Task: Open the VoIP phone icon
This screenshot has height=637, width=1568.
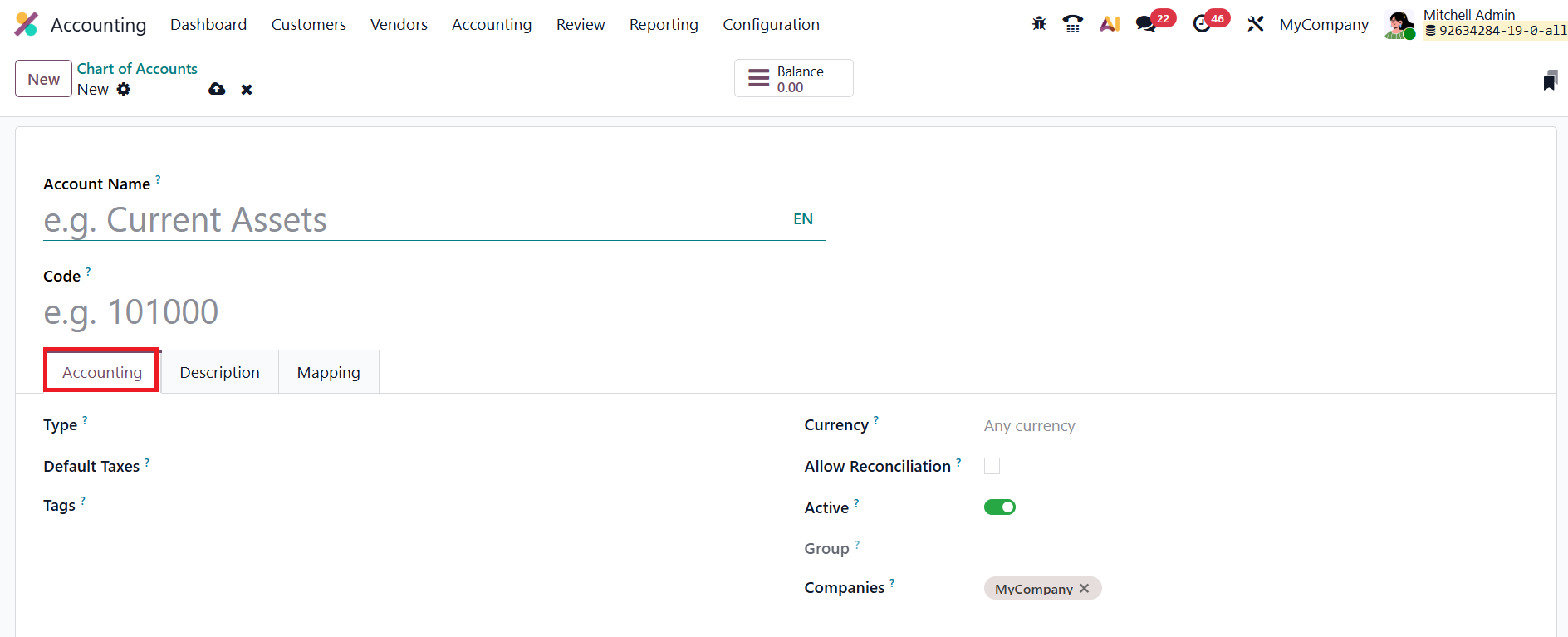Action: pyautogui.click(x=1073, y=24)
